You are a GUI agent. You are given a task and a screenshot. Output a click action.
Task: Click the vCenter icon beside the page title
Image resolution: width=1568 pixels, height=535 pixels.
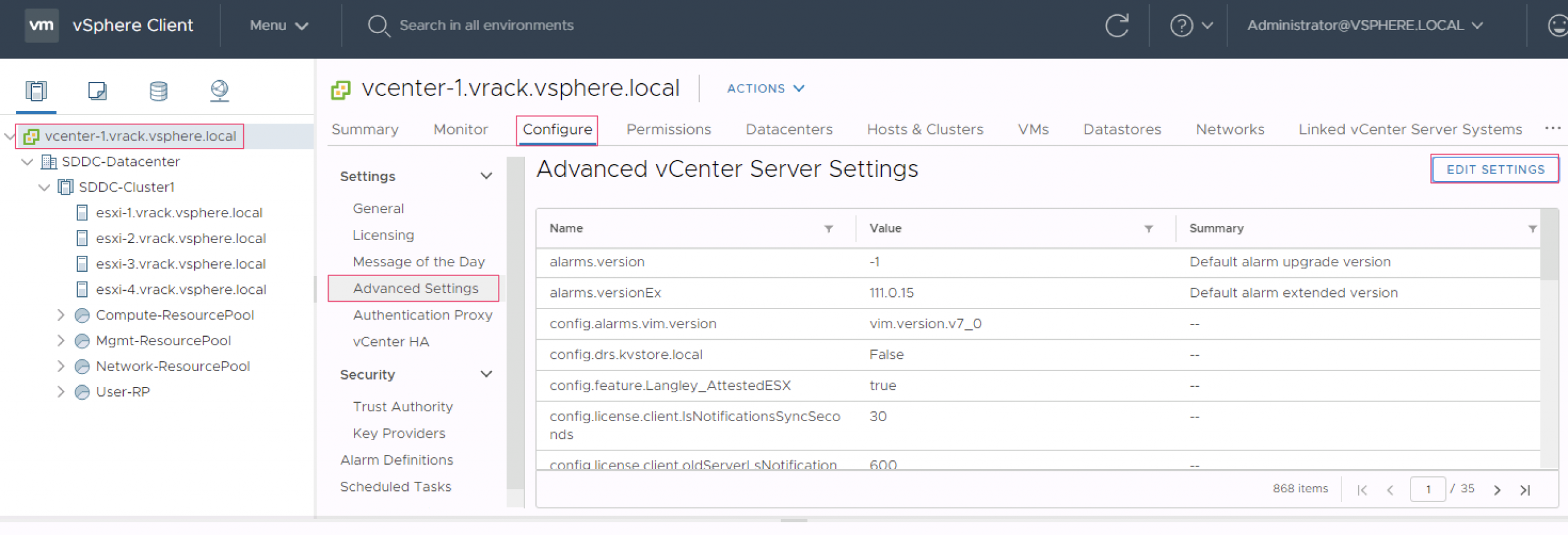click(x=340, y=90)
